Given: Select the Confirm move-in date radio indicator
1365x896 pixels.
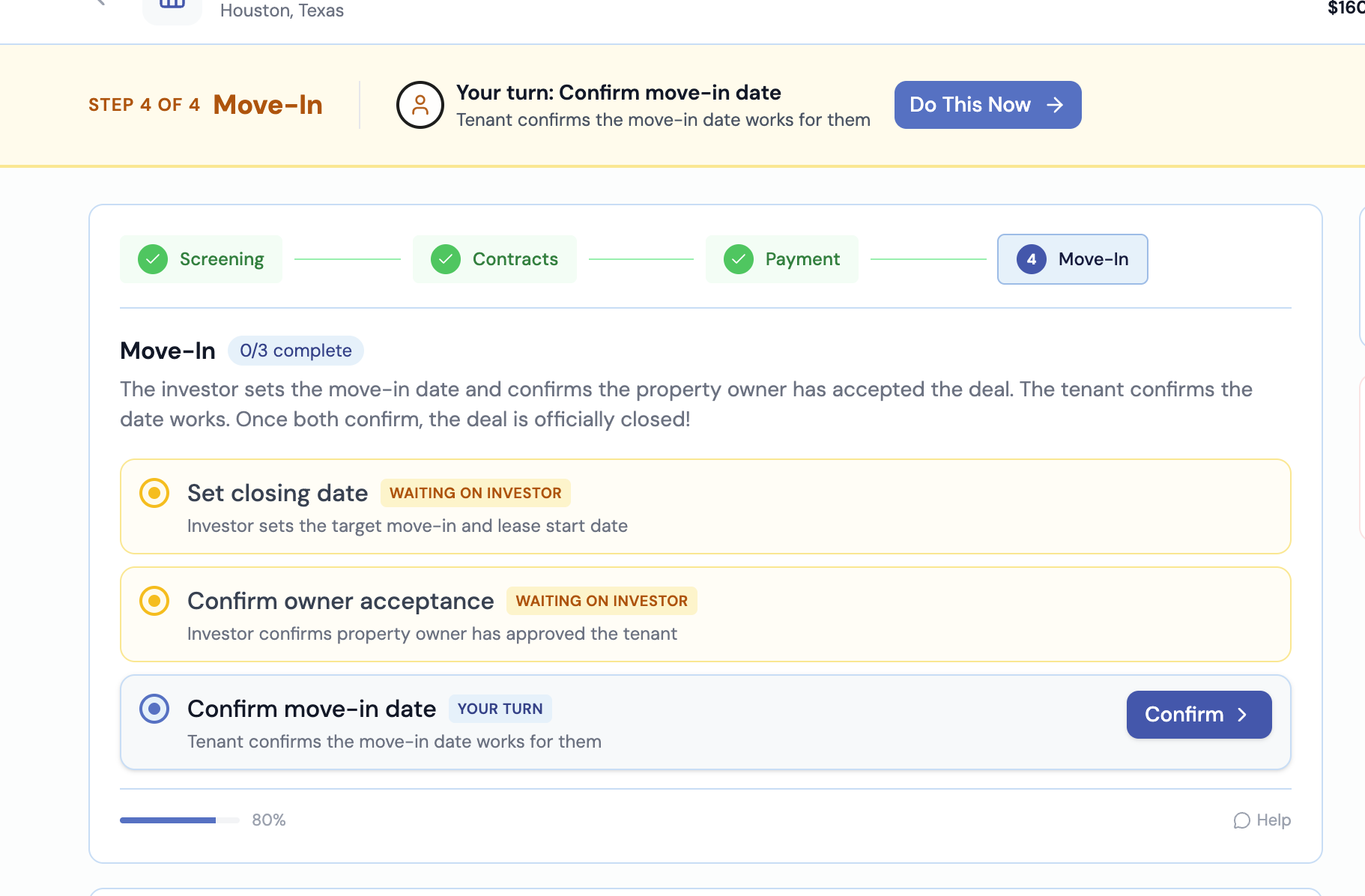Looking at the screenshot, I should tap(154, 709).
